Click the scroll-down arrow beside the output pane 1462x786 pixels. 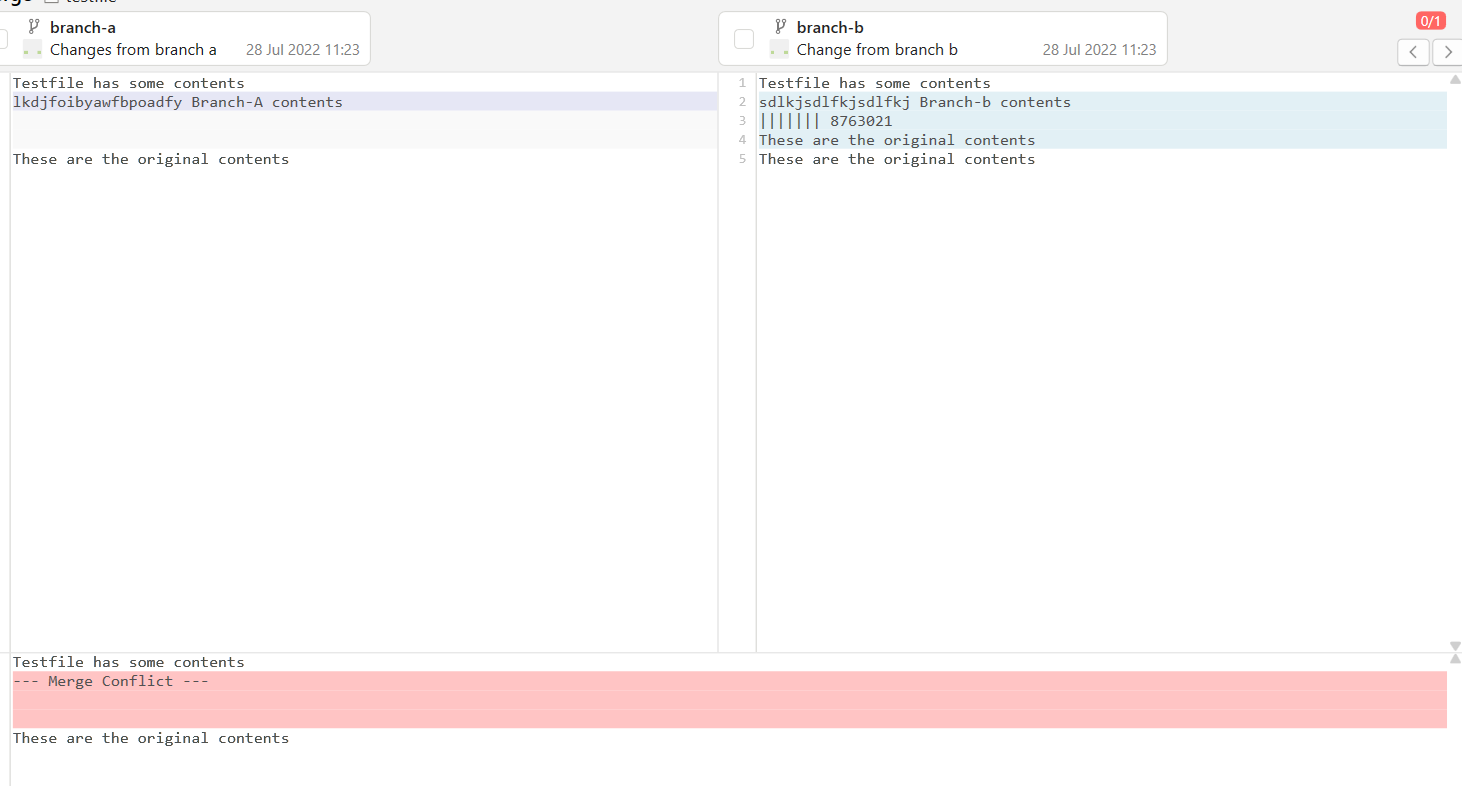pyautogui.click(x=1456, y=646)
